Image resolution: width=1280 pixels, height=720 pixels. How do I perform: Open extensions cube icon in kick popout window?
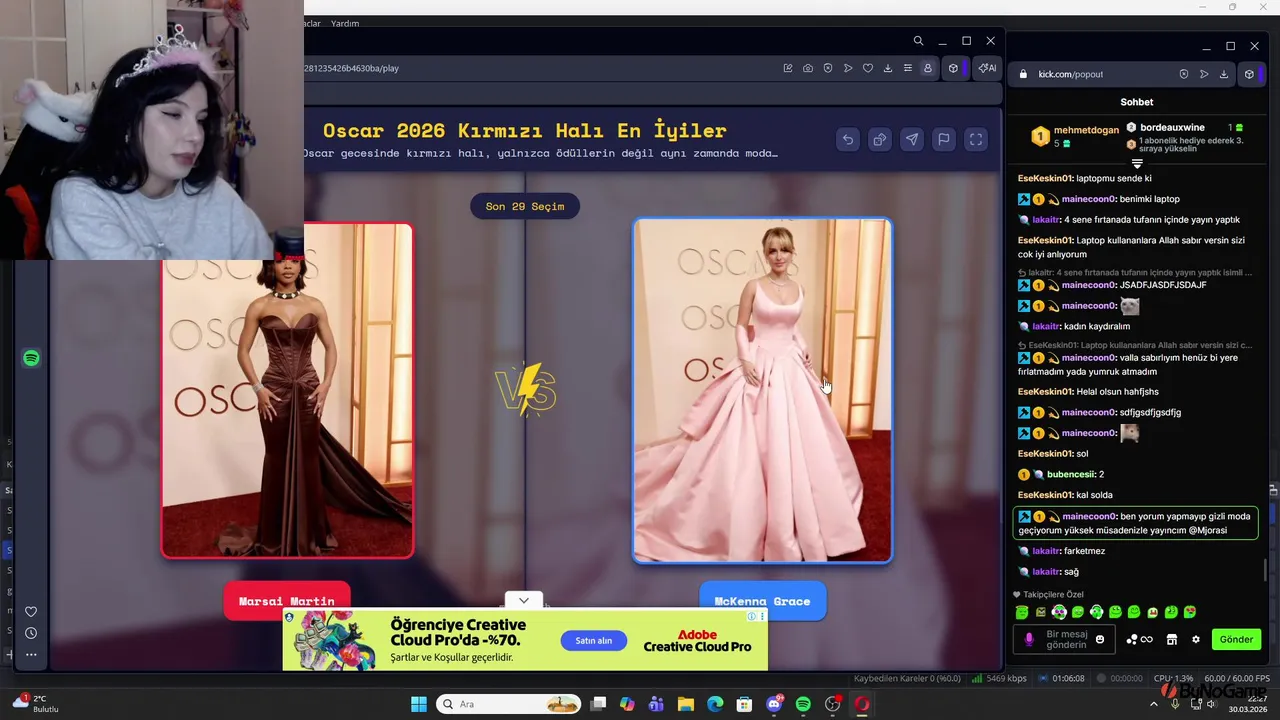click(x=1249, y=74)
